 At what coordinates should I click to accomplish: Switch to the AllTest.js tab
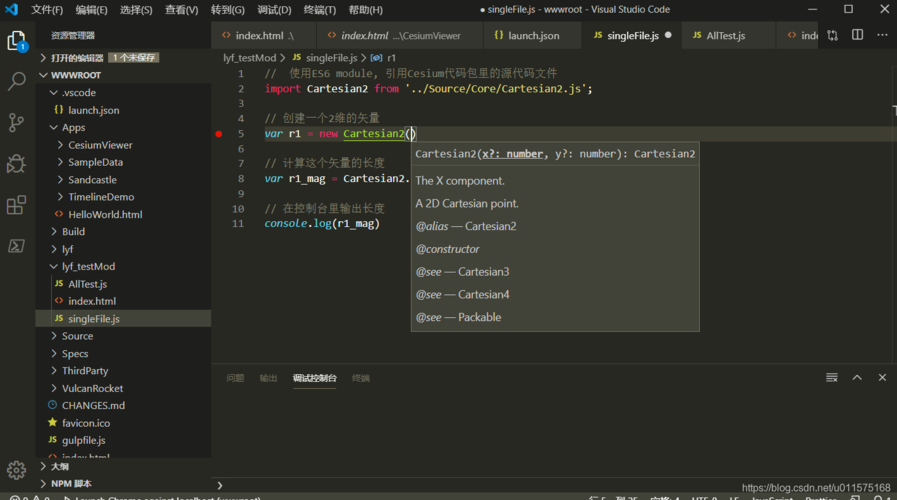[x=728, y=35]
